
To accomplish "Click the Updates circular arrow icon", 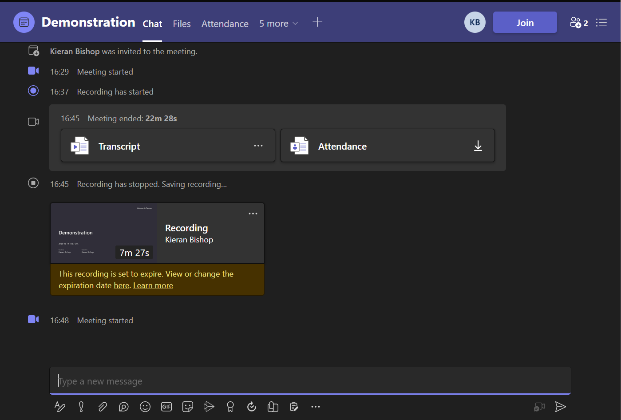I will (251, 407).
